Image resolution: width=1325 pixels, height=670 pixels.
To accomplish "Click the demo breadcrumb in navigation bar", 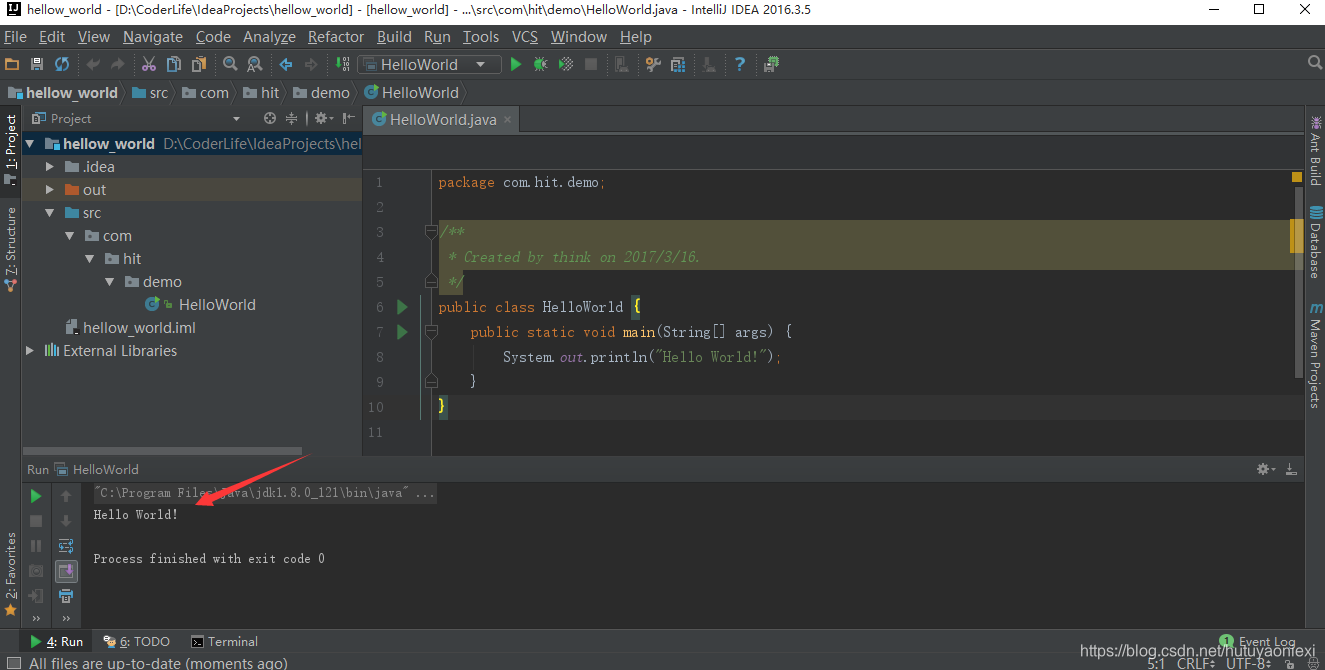I will (321, 92).
